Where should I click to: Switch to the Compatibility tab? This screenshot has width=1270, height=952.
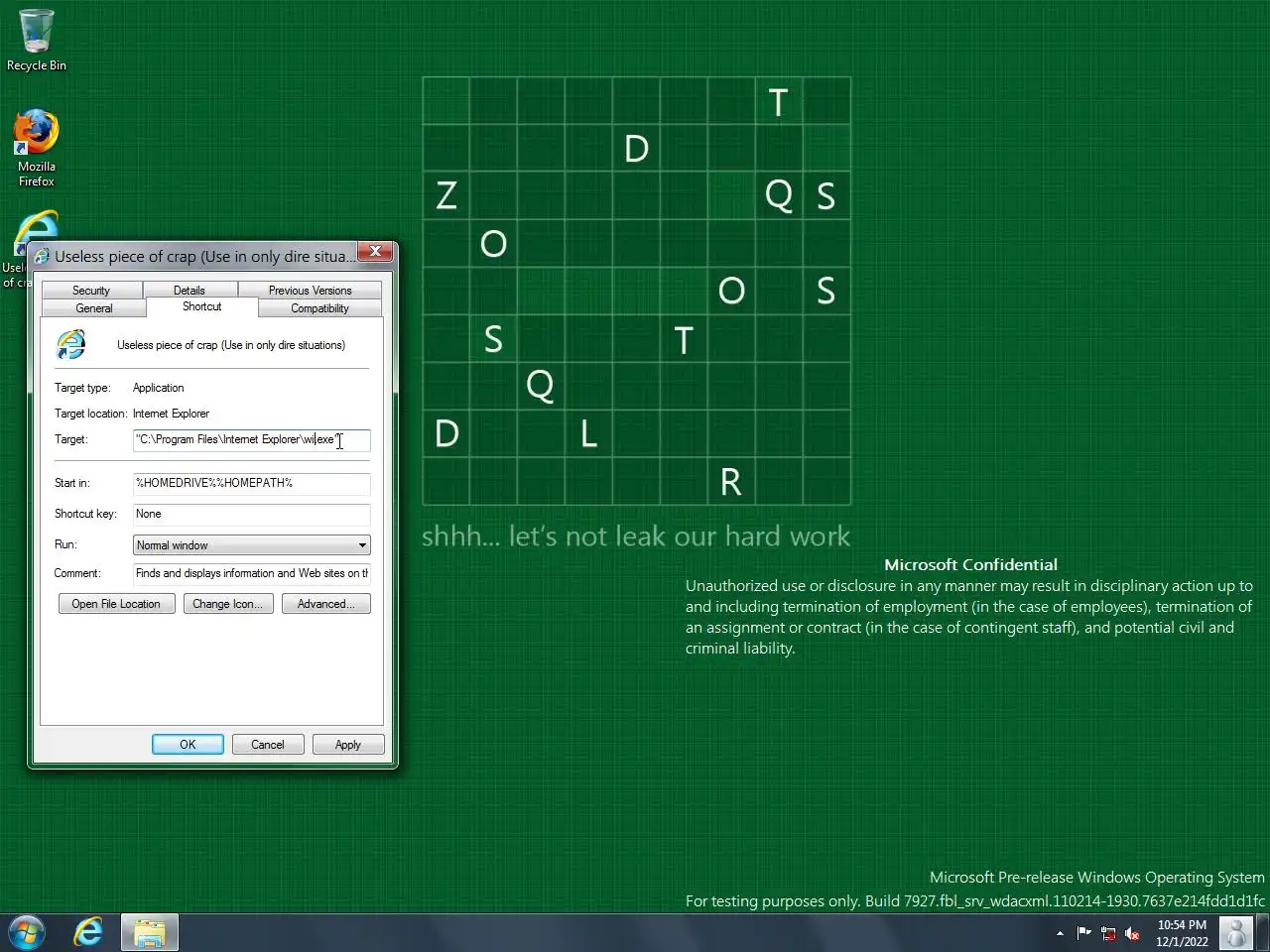319,308
